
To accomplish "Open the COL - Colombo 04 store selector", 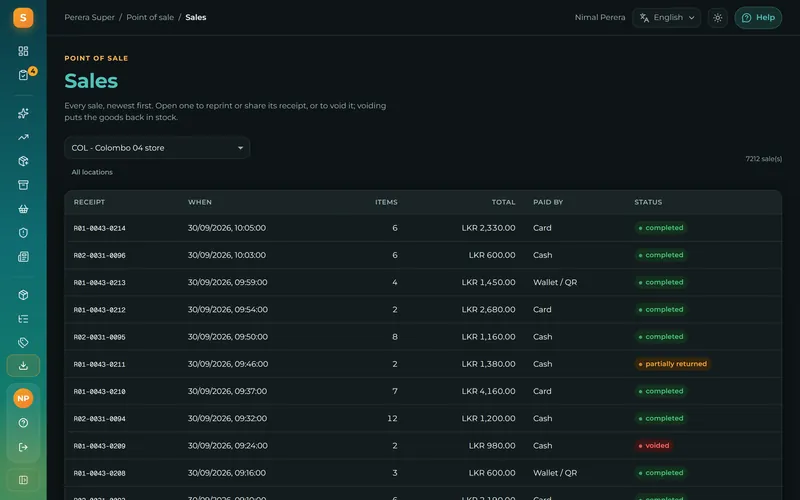I will click(157, 148).
